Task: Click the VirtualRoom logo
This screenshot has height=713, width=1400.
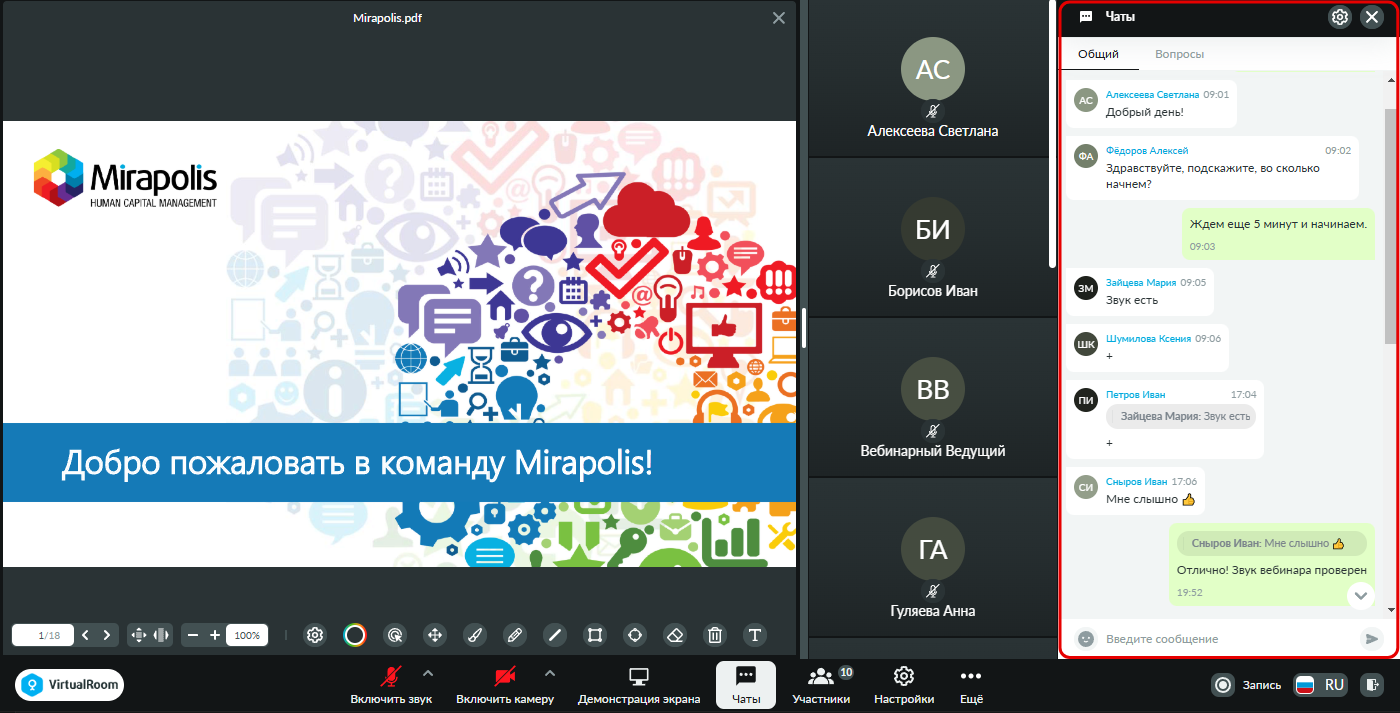Action: [70, 685]
